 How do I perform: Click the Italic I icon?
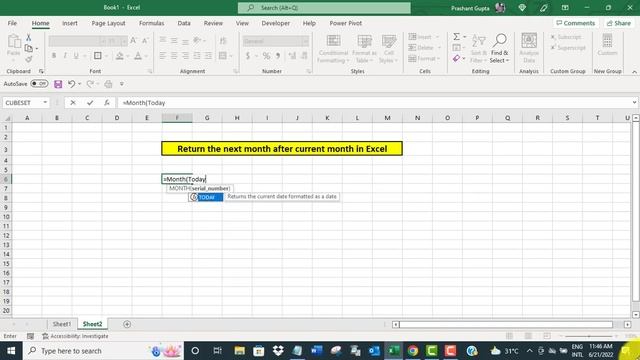coord(65,56)
